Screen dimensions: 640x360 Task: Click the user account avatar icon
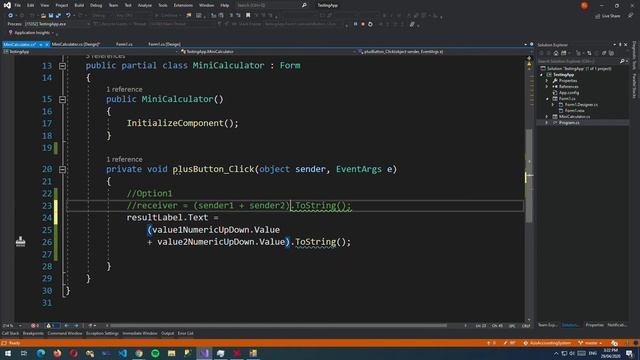pyautogui.click(x=584, y=5)
